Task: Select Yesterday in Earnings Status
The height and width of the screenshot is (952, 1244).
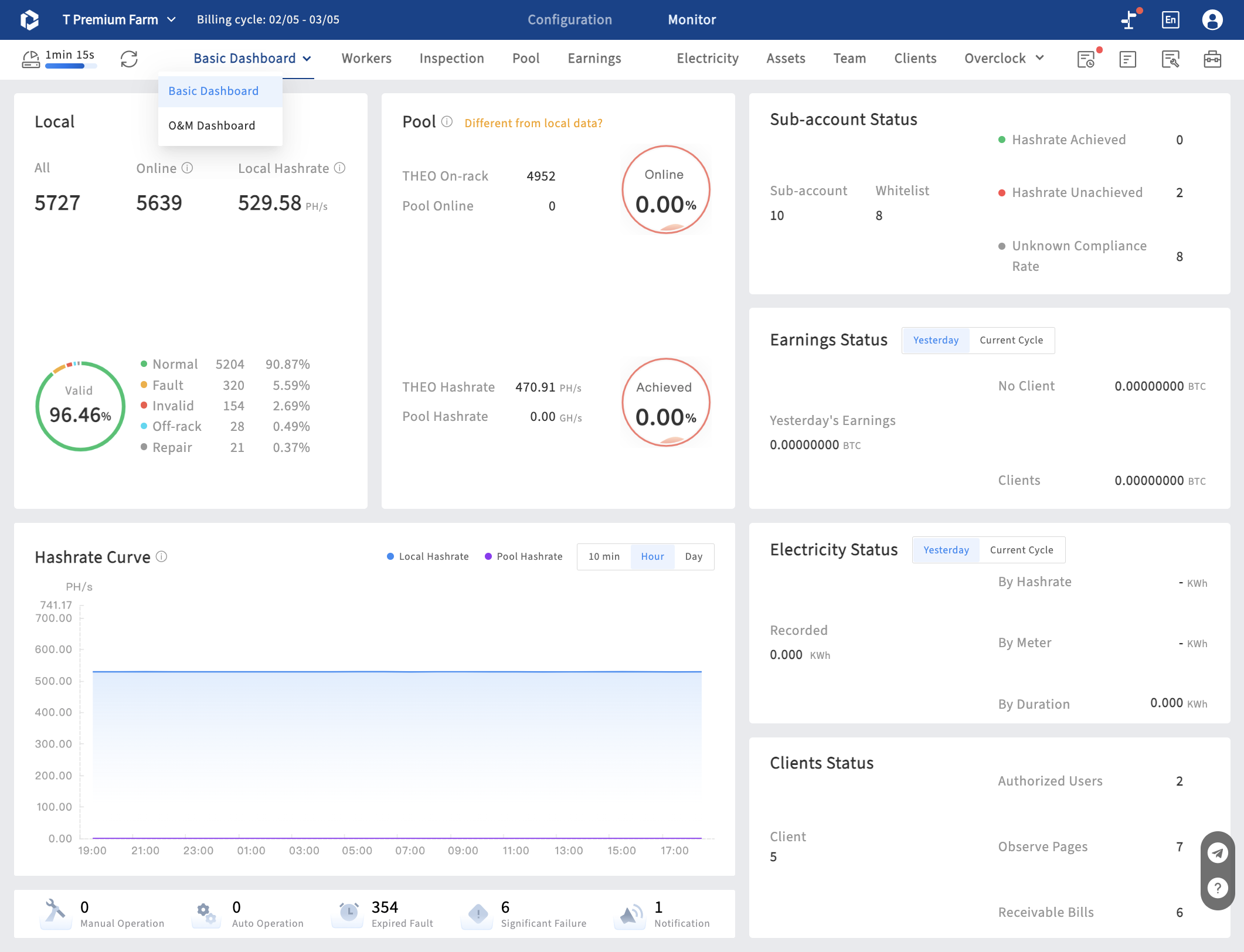Action: pos(936,340)
